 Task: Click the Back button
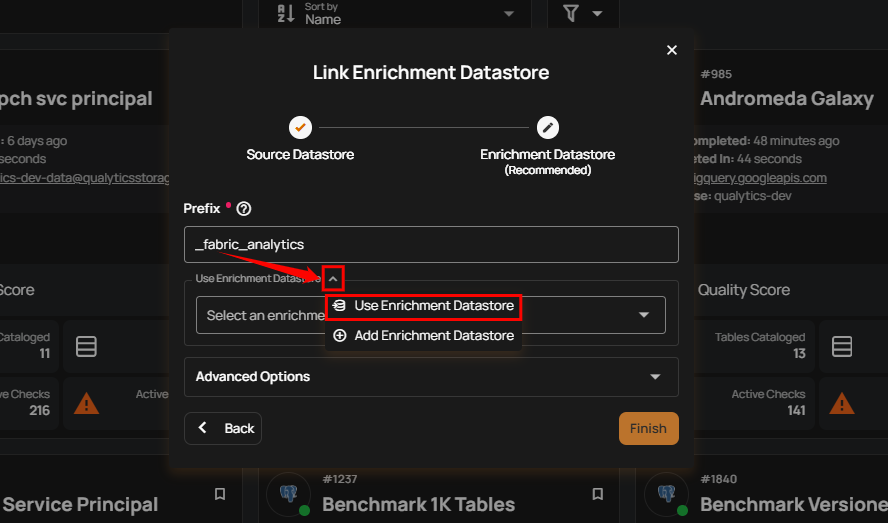pyautogui.click(x=223, y=428)
